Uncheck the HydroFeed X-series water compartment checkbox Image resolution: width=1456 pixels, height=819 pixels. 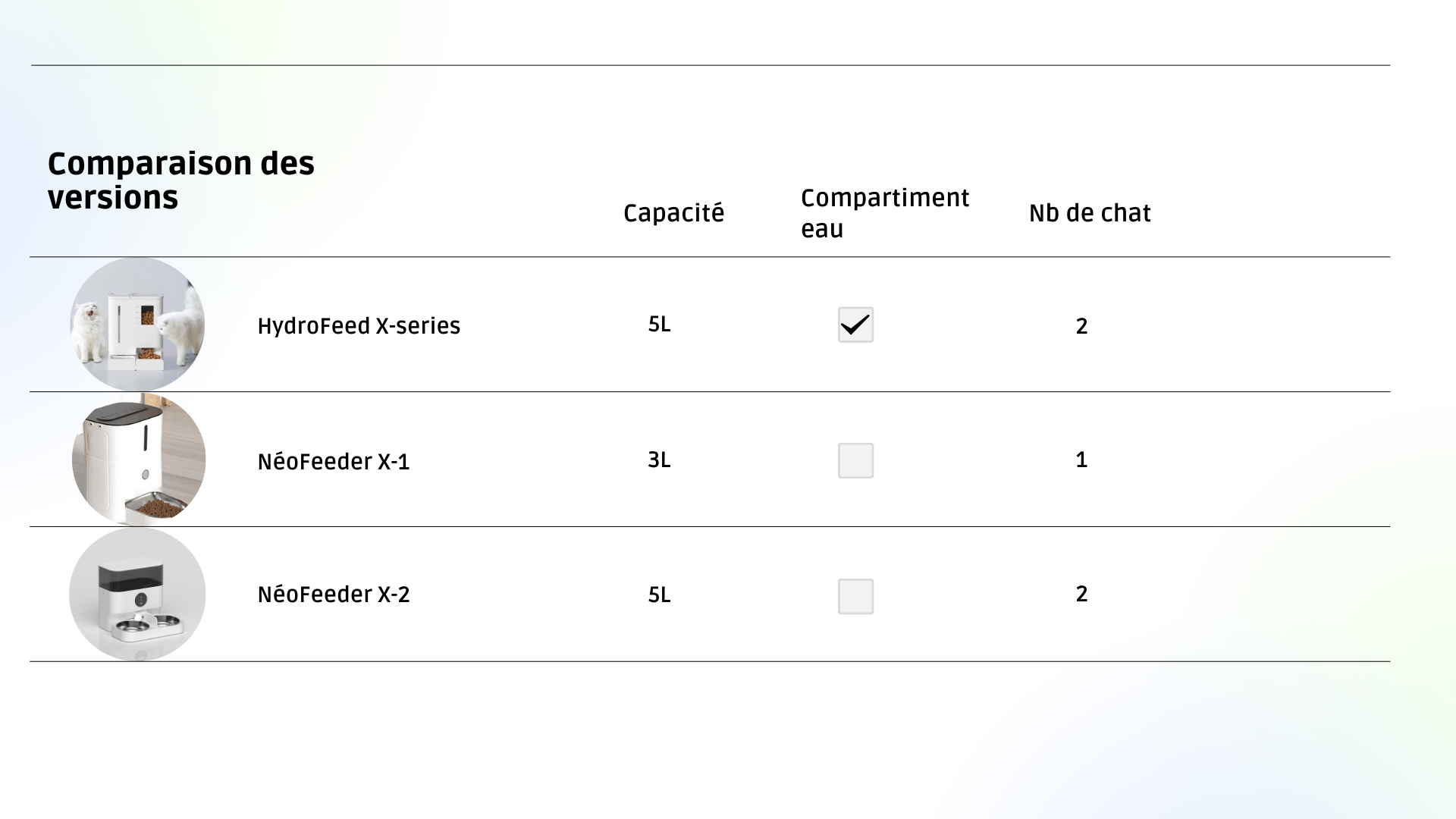[855, 325]
